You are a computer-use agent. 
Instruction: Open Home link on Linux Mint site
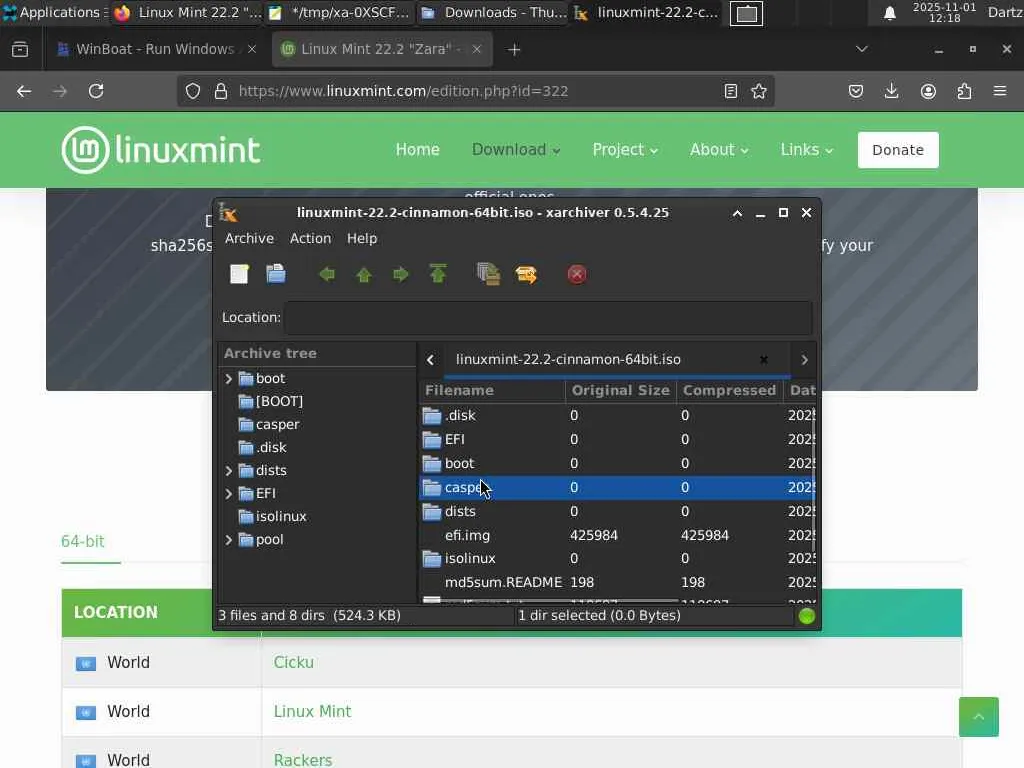pos(417,150)
